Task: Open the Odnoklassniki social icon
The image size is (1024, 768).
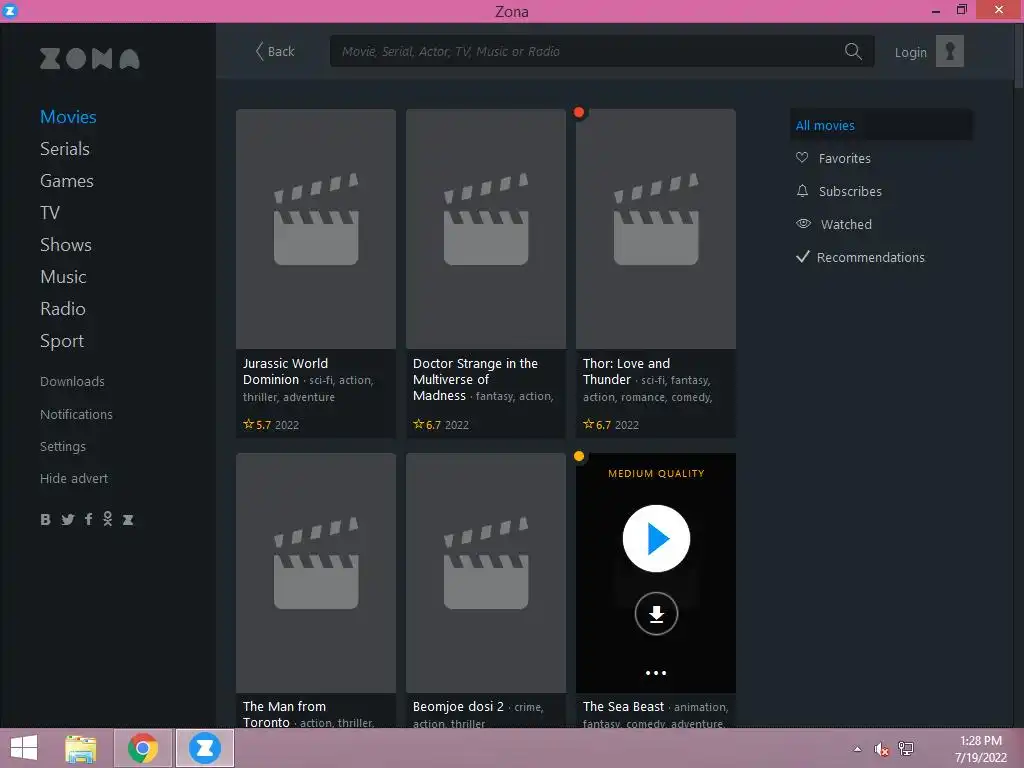Action: (108, 519)
